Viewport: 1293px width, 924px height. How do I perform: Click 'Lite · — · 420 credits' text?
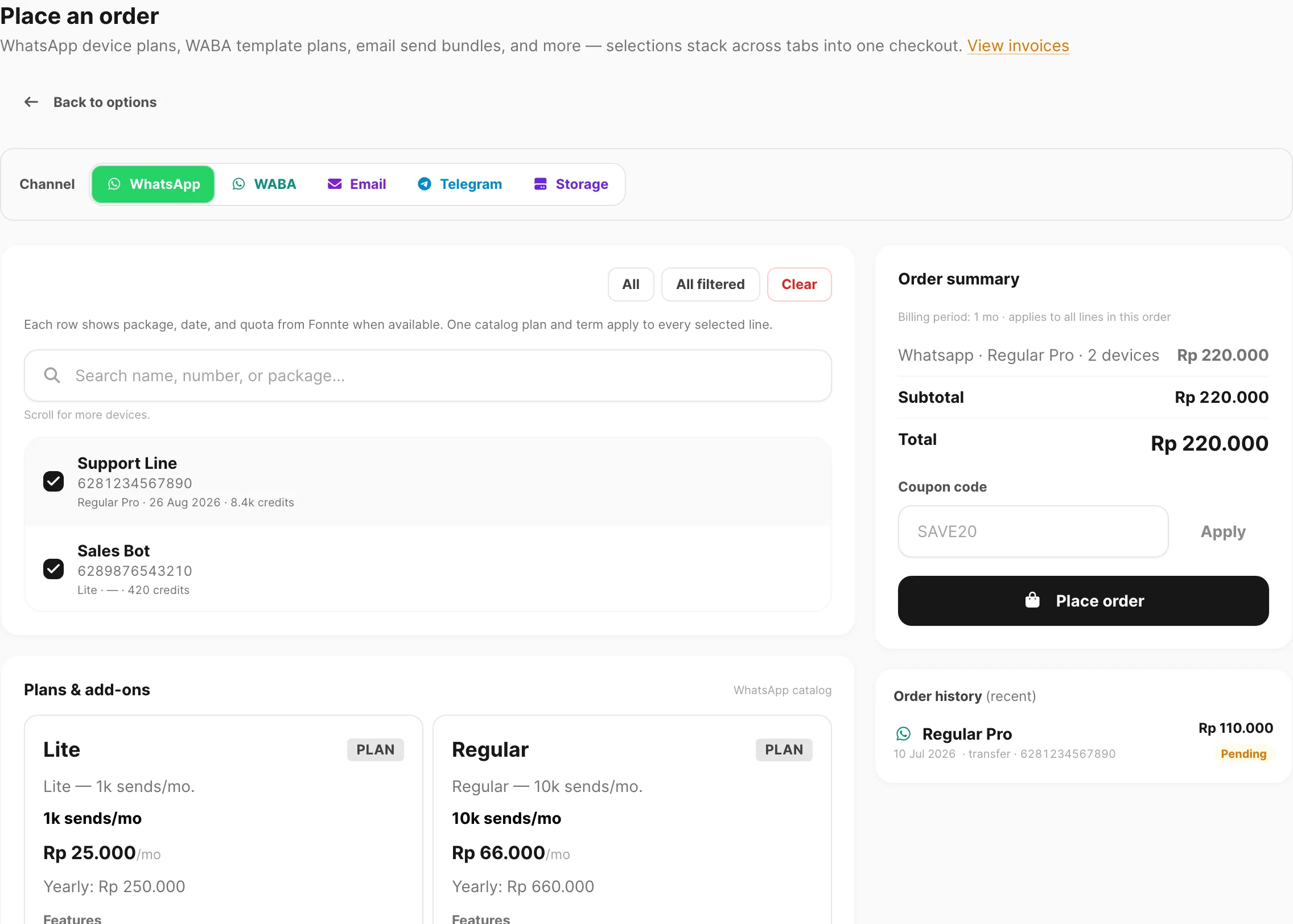[x=133, y=590]
